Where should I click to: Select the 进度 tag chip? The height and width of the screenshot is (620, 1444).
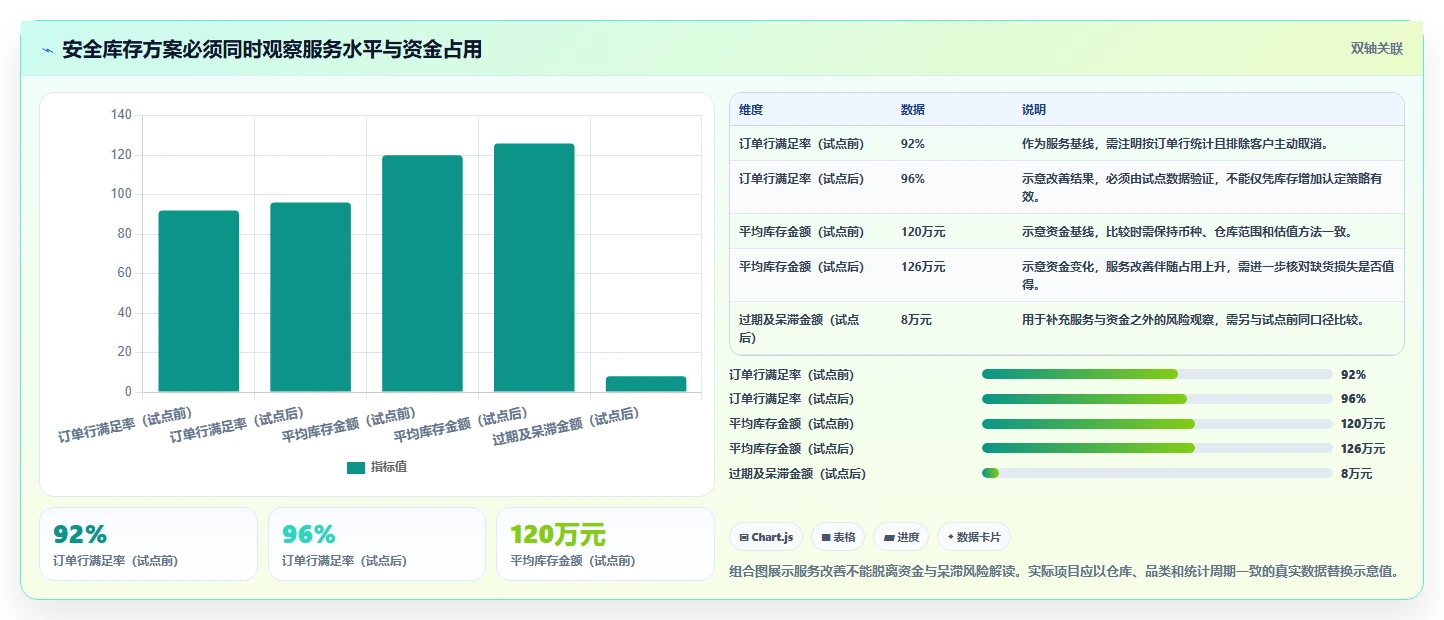click(x=901, y=537)
